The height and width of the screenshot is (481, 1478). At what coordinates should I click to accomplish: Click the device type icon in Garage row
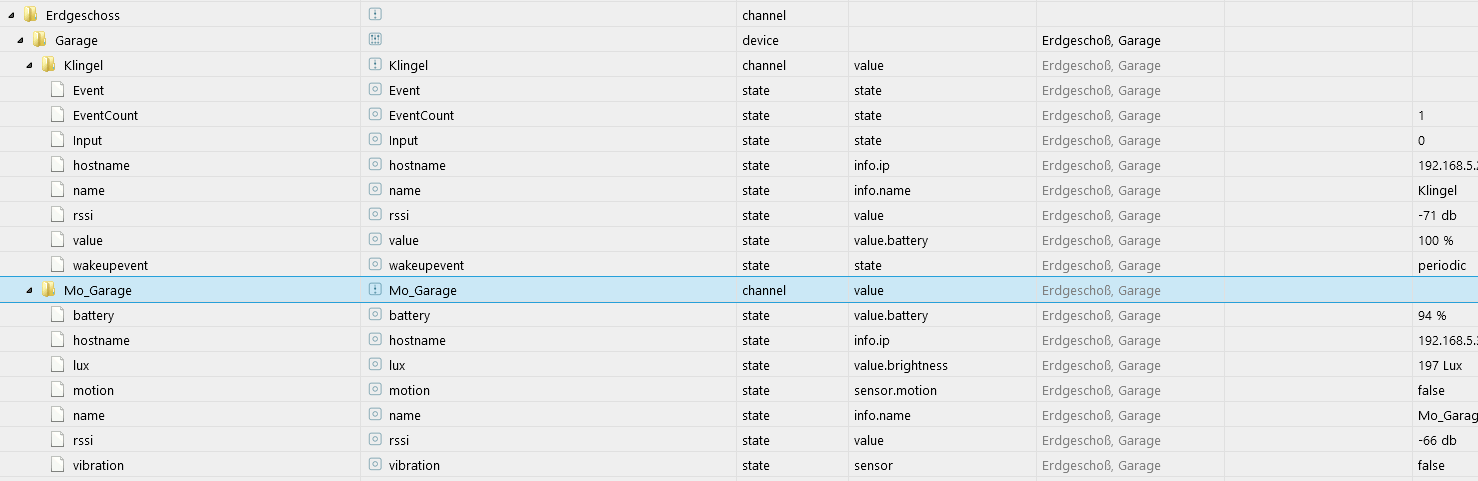pyautogui.click(x=375, y=40)
